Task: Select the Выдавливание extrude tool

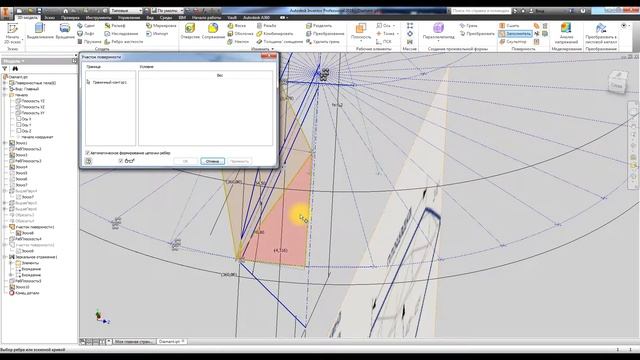Action: [40, 31]
